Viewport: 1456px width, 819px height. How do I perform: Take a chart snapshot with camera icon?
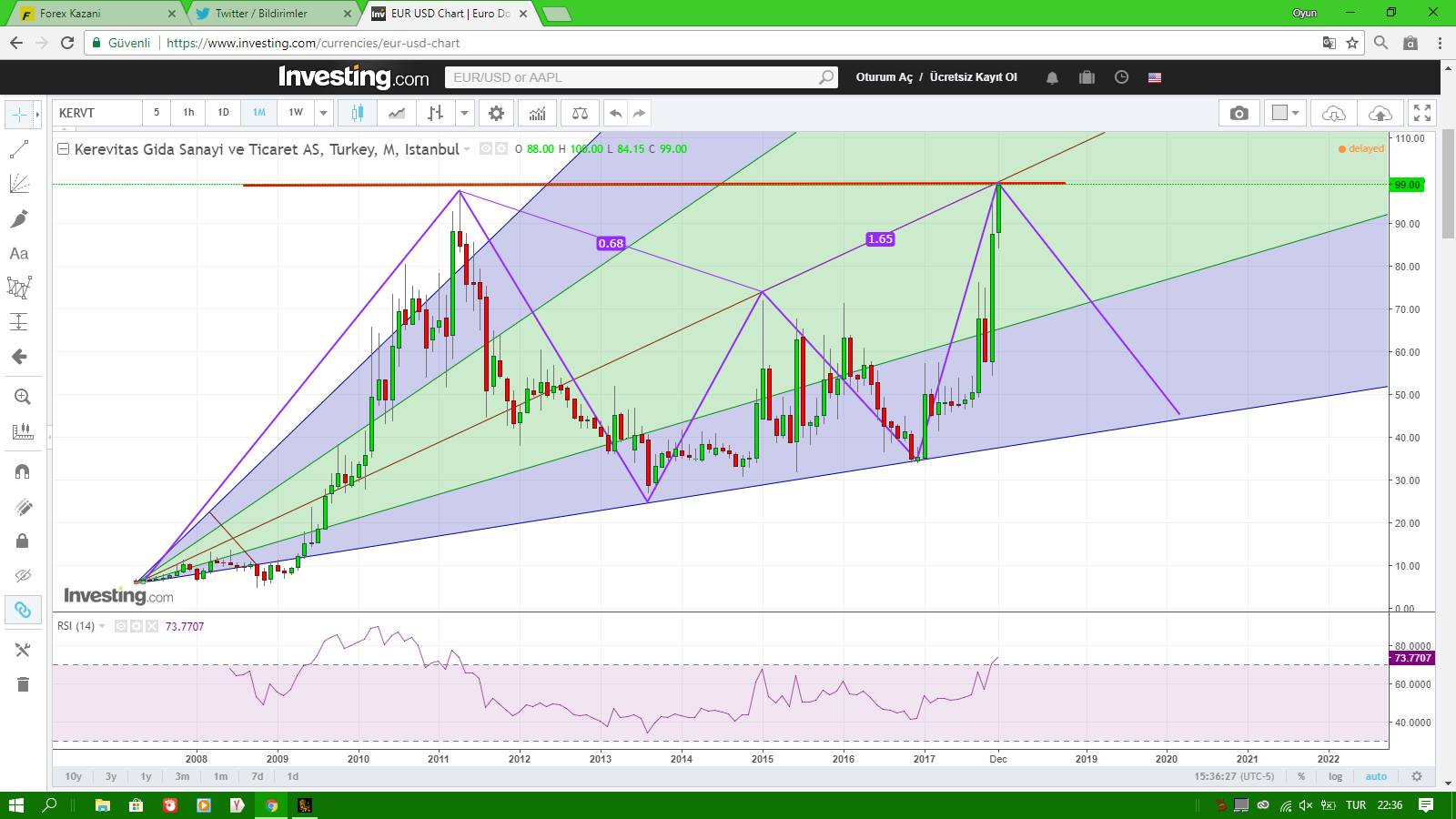click(x=1239, y=113)
